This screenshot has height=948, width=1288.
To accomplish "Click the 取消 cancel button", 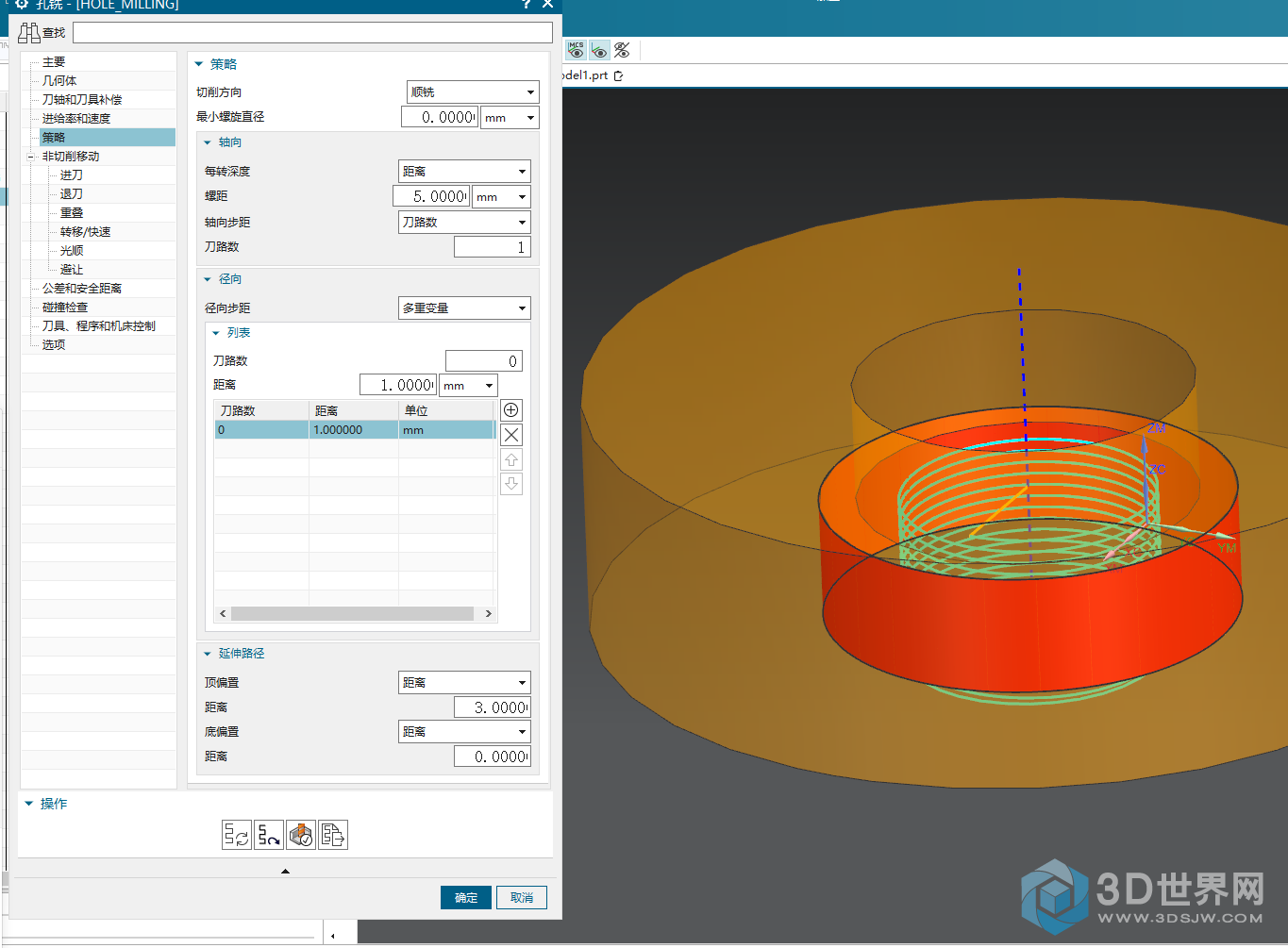I will pyautogui.click(x=522, y=897).
